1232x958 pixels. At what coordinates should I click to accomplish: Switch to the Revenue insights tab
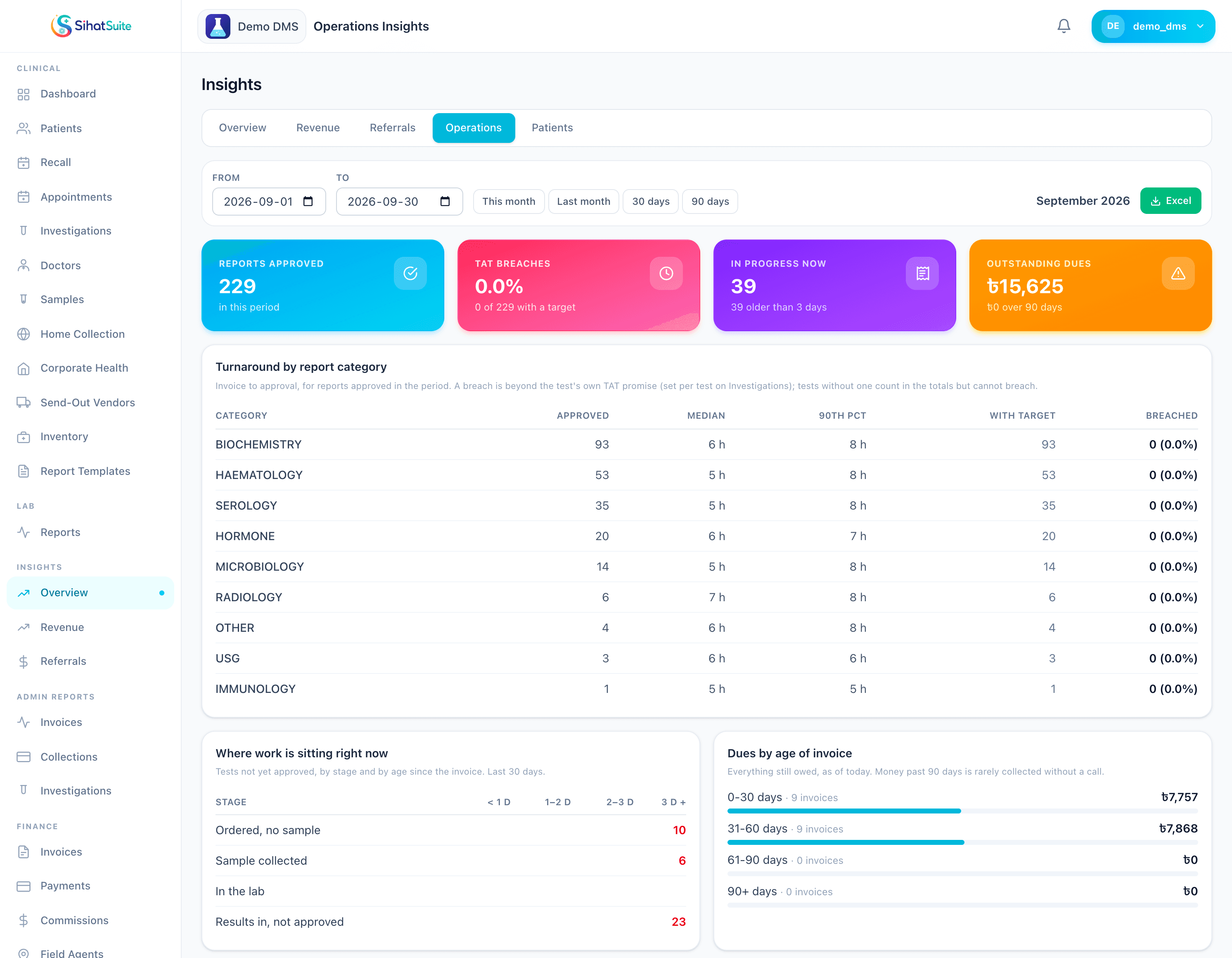(317, 128)
